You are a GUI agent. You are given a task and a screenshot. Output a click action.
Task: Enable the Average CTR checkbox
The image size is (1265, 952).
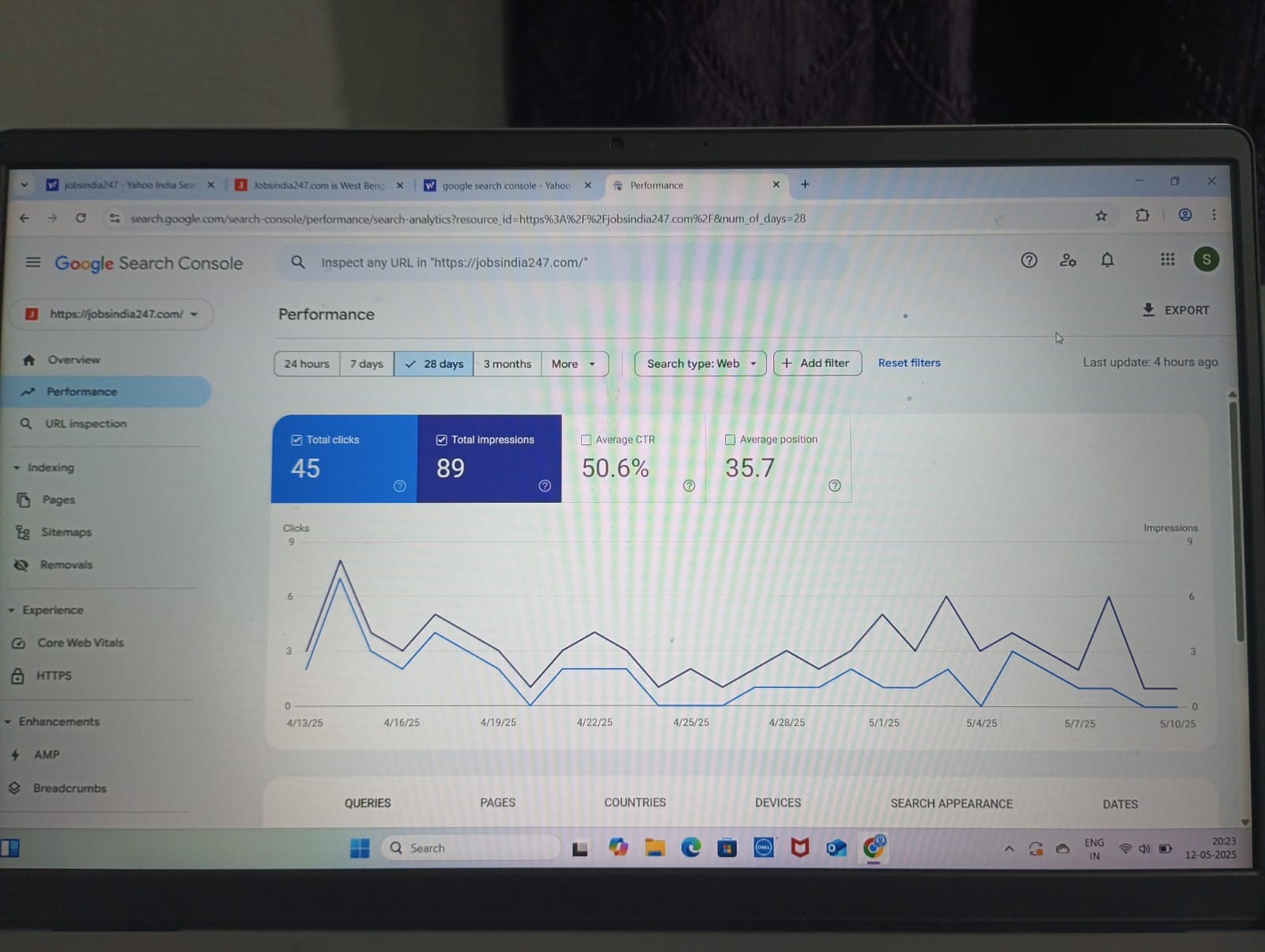point(586,440)
